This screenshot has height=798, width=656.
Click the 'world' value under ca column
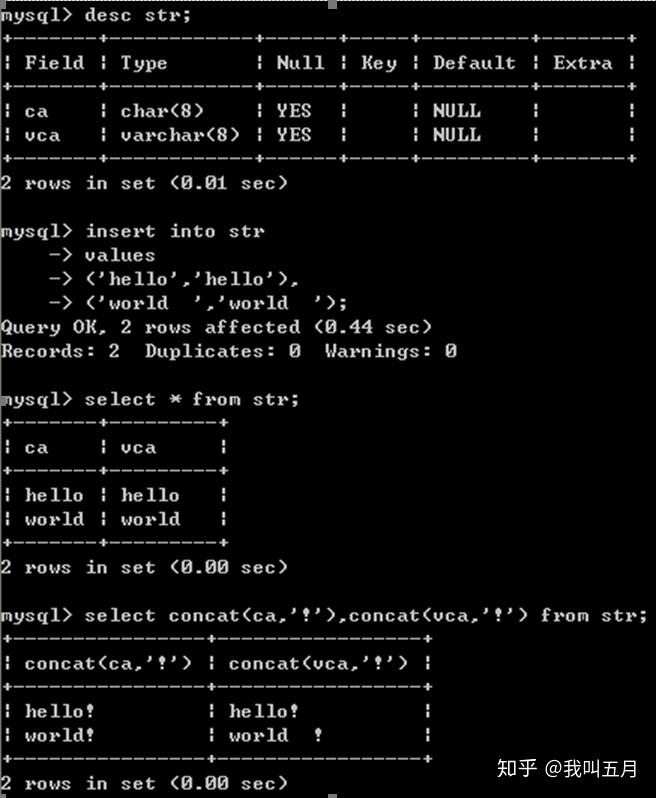pos(54,519)
